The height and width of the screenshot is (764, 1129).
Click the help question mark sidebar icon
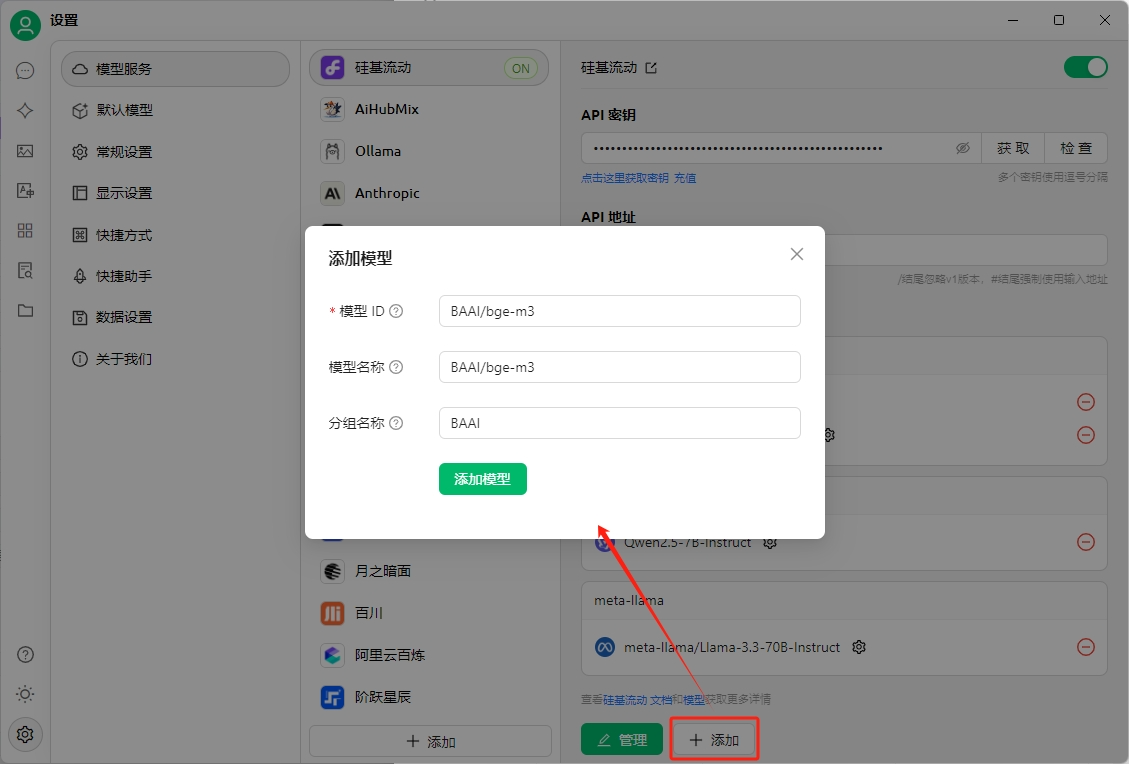pyautogui.click(x=25, y=655)
